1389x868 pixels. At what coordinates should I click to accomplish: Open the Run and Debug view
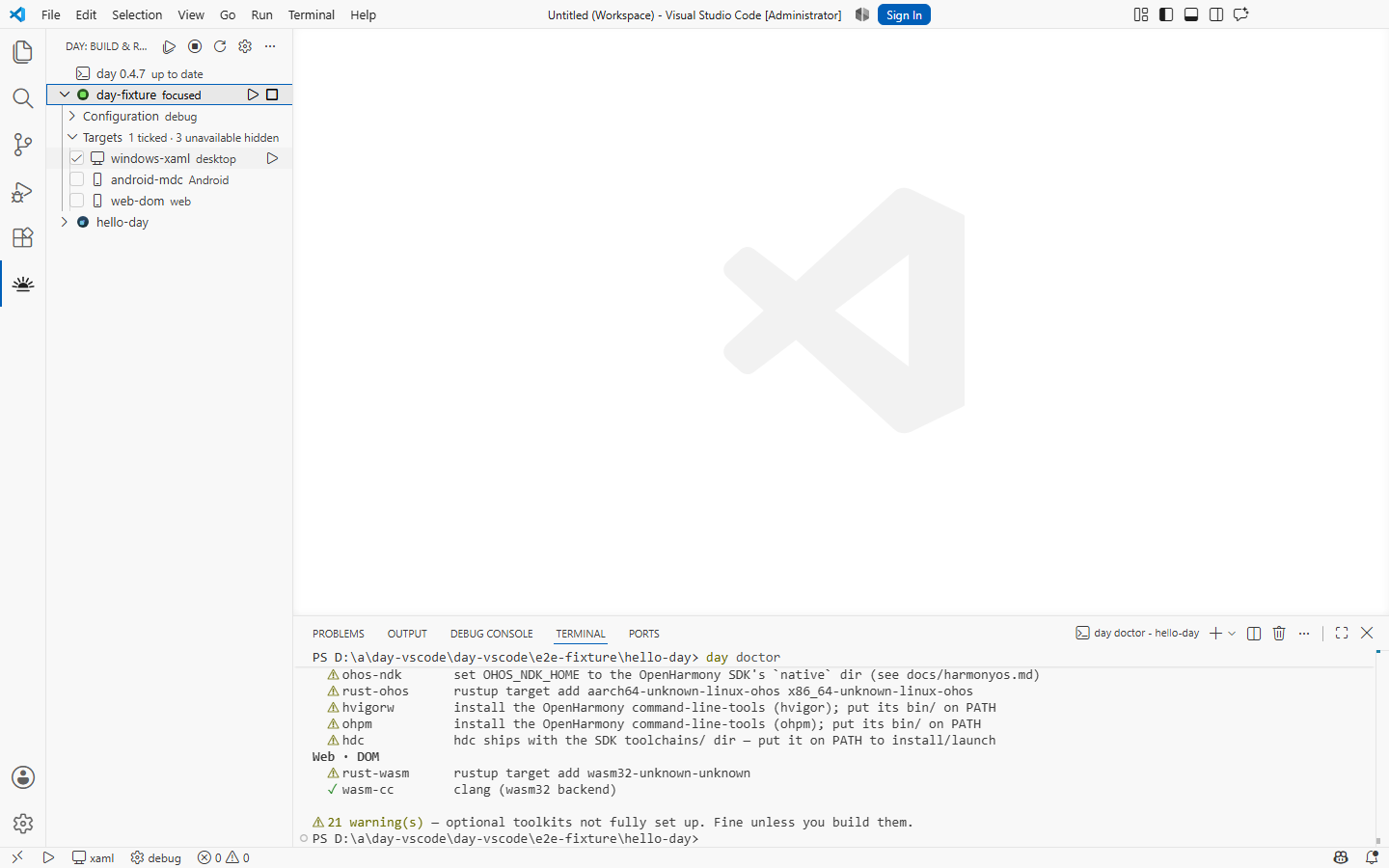click(22, 191)
